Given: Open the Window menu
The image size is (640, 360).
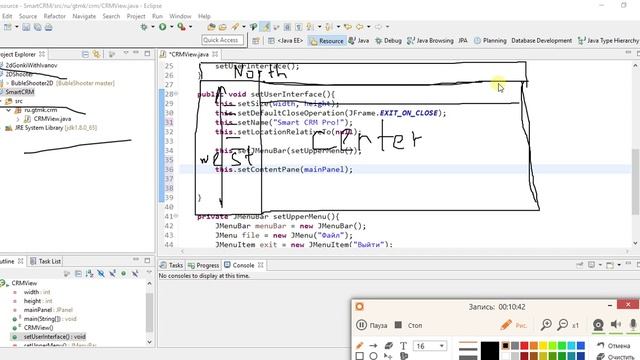Looking at the screenshot, I should click(180, 16).
